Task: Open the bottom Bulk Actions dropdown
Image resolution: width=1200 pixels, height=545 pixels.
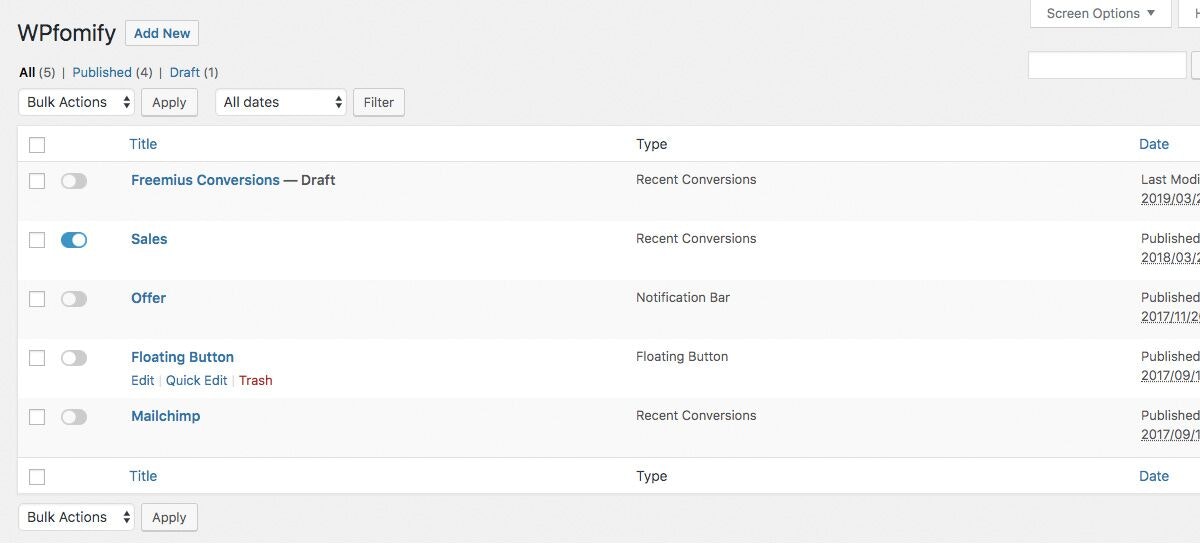Action: (x=77, y=517)
